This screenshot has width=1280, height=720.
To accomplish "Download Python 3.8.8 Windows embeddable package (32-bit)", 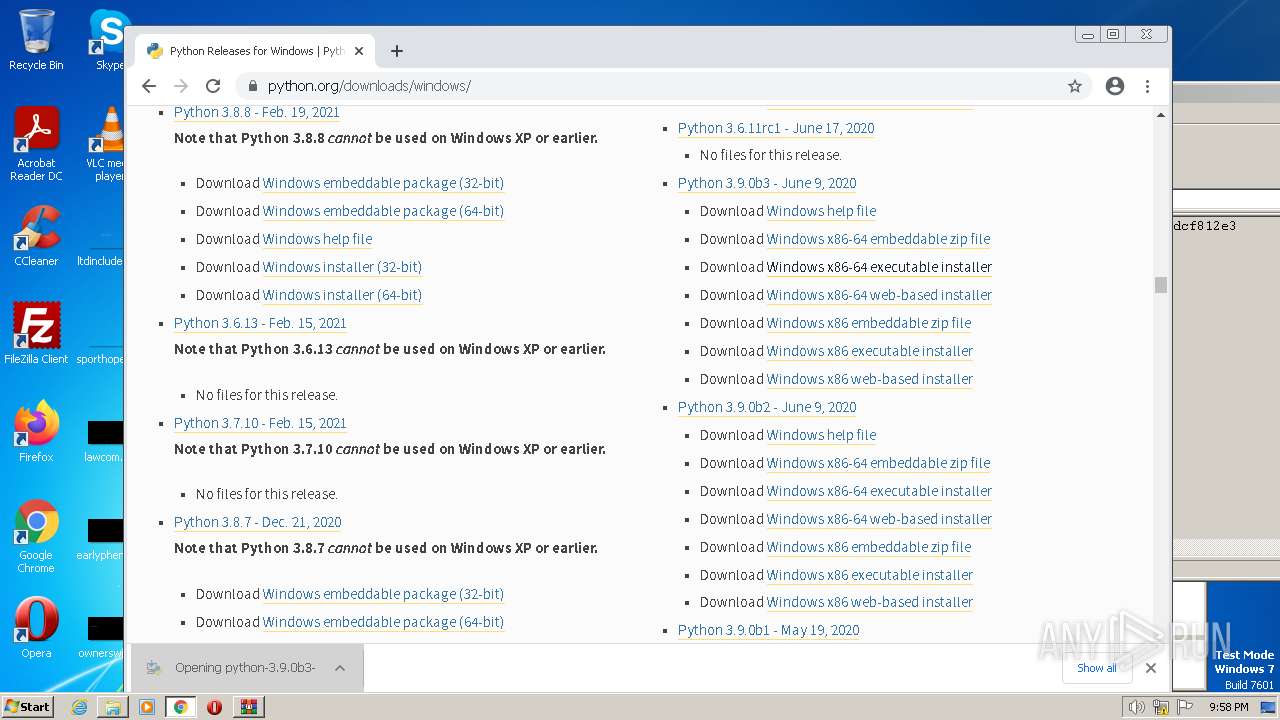I will 383,183.
